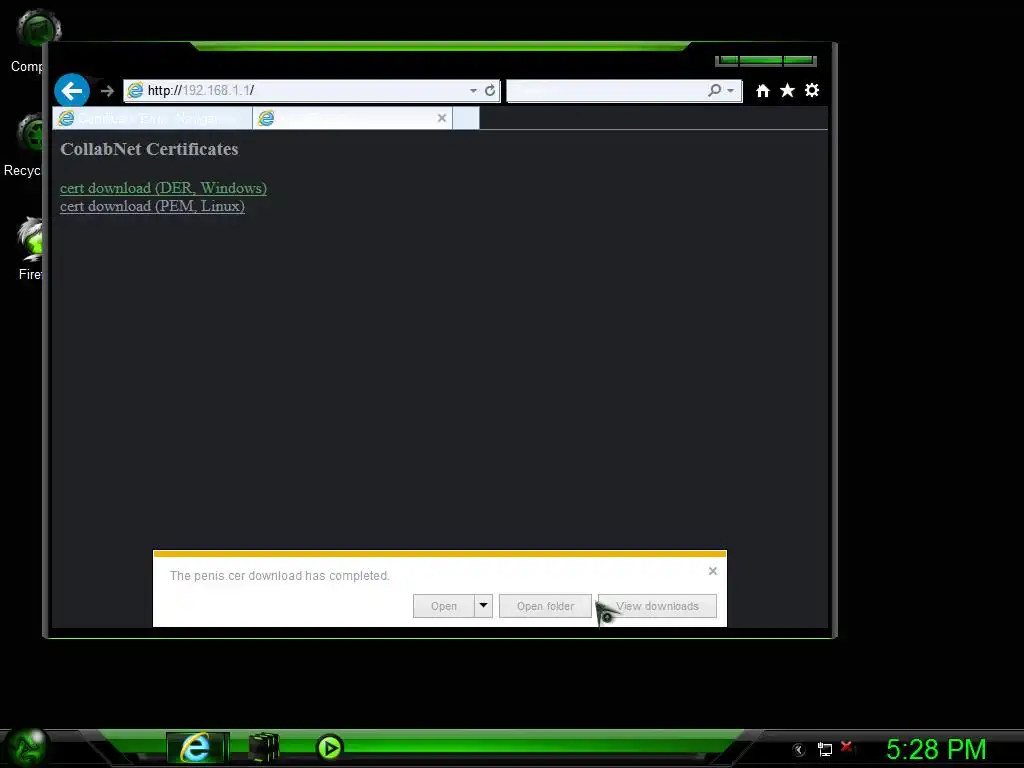Click the network tray icon
Screen dimensions: 1024x768
point(825,750)
